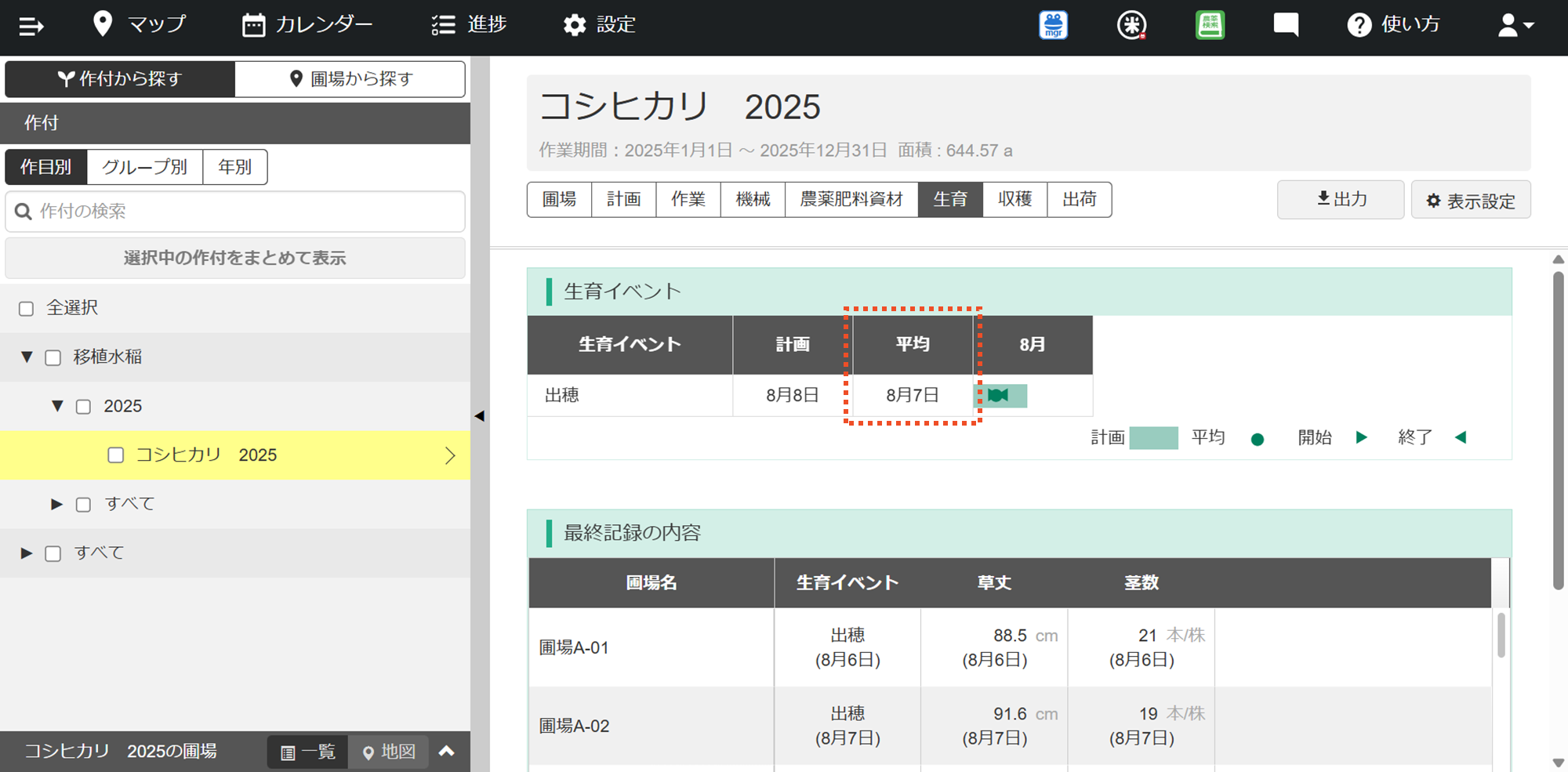Open the 設定 settings menu
This screenshot has width=1568, height=772.
tap(599, 24)
